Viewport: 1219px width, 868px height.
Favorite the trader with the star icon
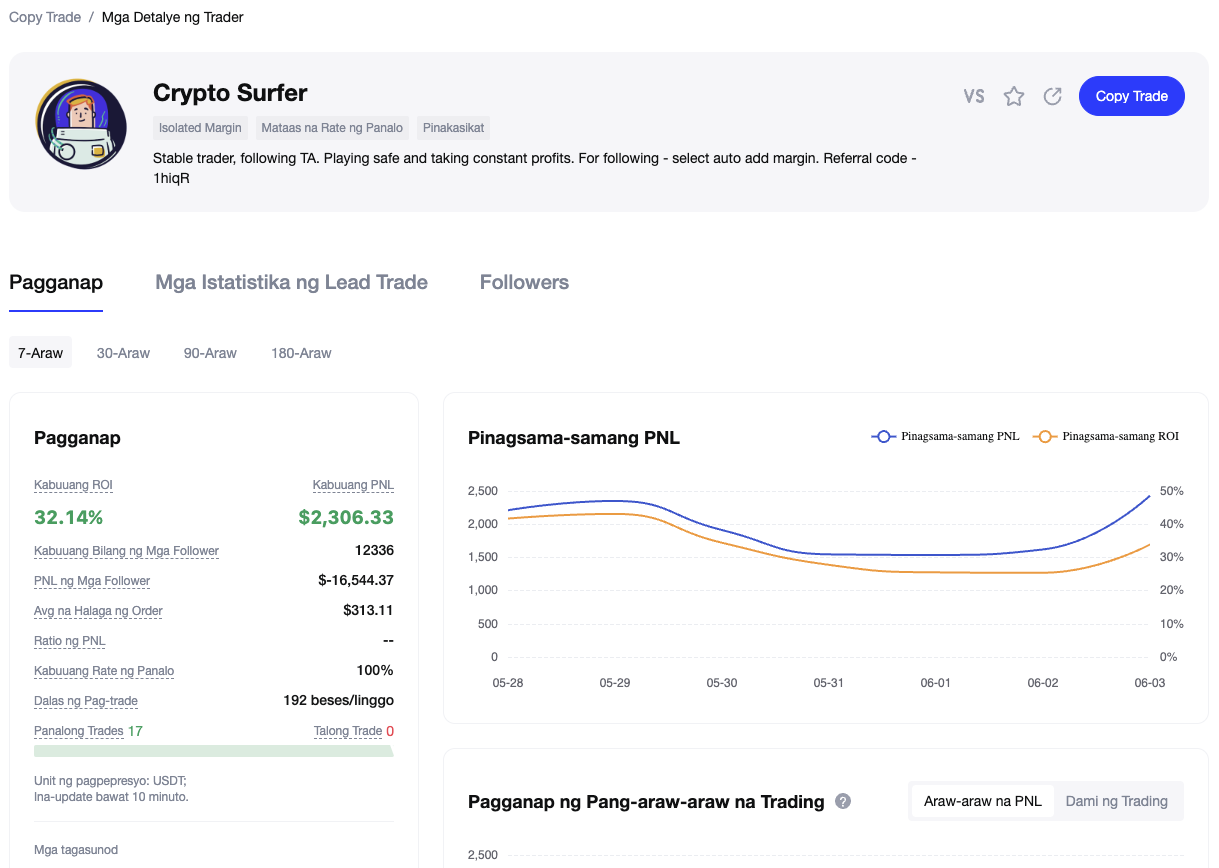pos(1014,96)
